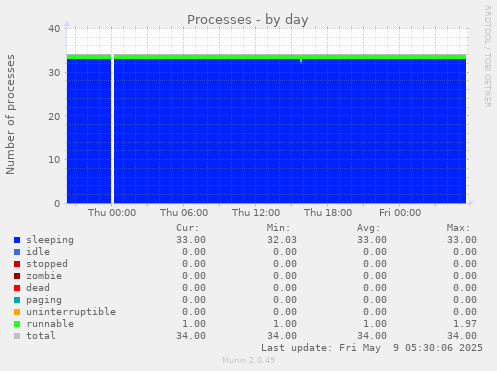Screen dimensions: 497x371
Task: Click the 'total' legend label
Action: pos(41,336)
